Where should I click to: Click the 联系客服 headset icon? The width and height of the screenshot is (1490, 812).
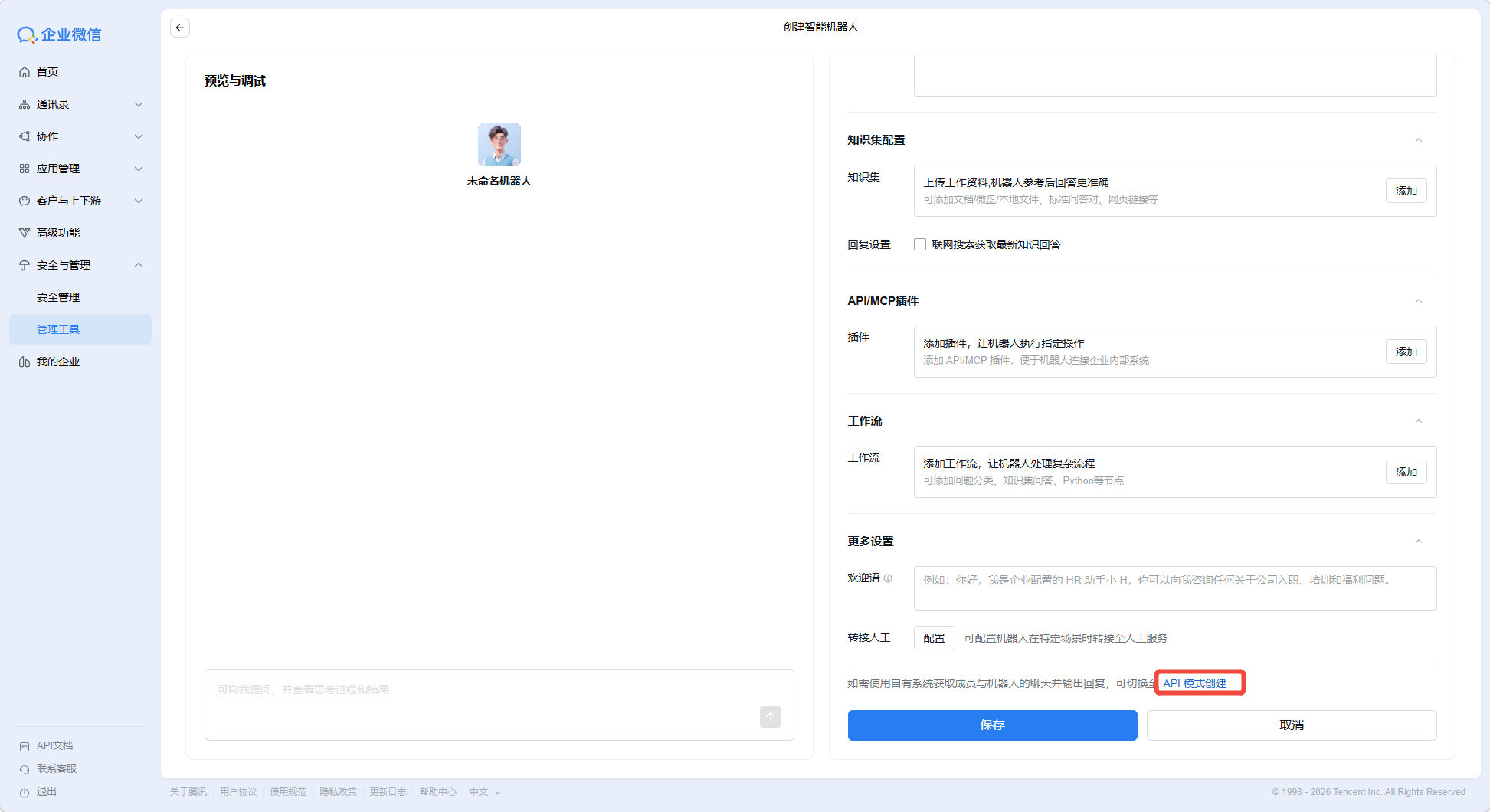click(x=25, y=769)
